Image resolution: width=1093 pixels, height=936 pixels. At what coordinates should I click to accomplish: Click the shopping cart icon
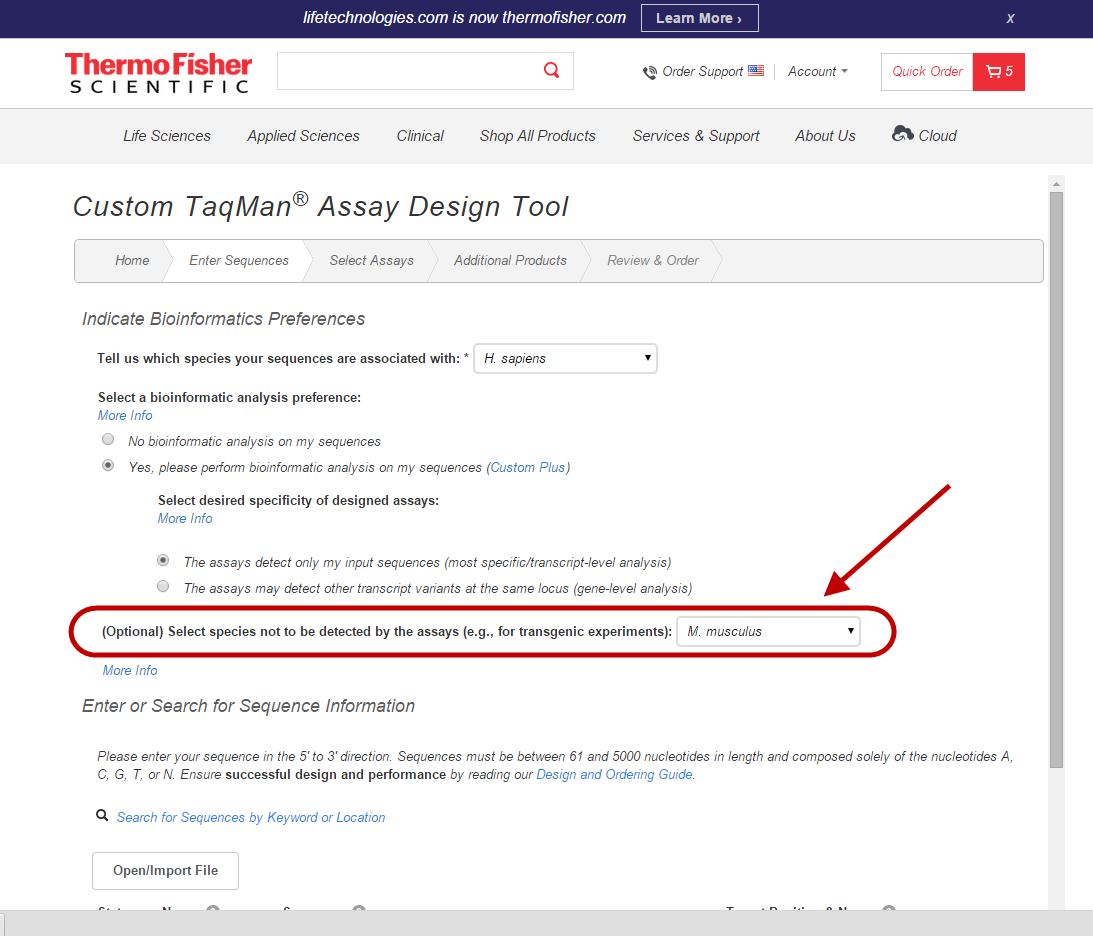click(992, 72)
